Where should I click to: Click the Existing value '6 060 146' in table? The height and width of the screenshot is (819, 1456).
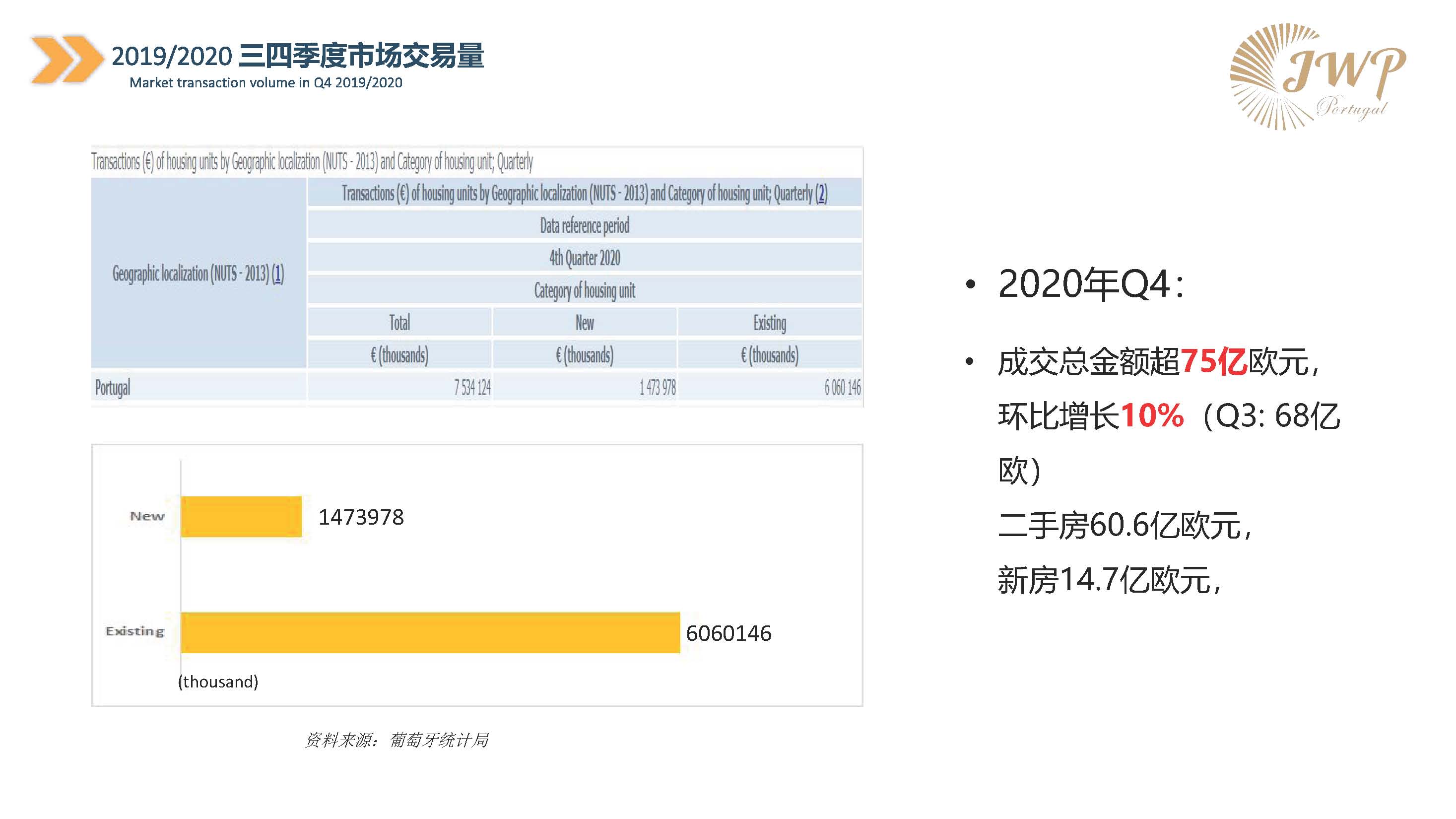click(842, 387)
